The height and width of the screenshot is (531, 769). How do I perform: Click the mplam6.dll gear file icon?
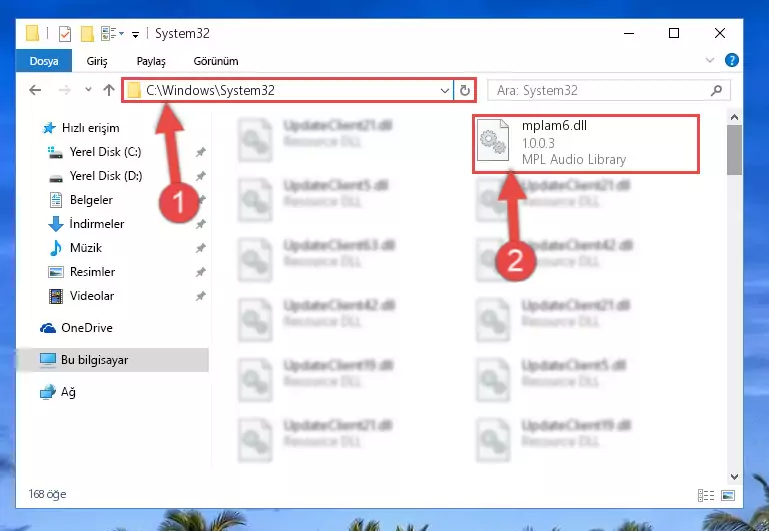point(493,140)
